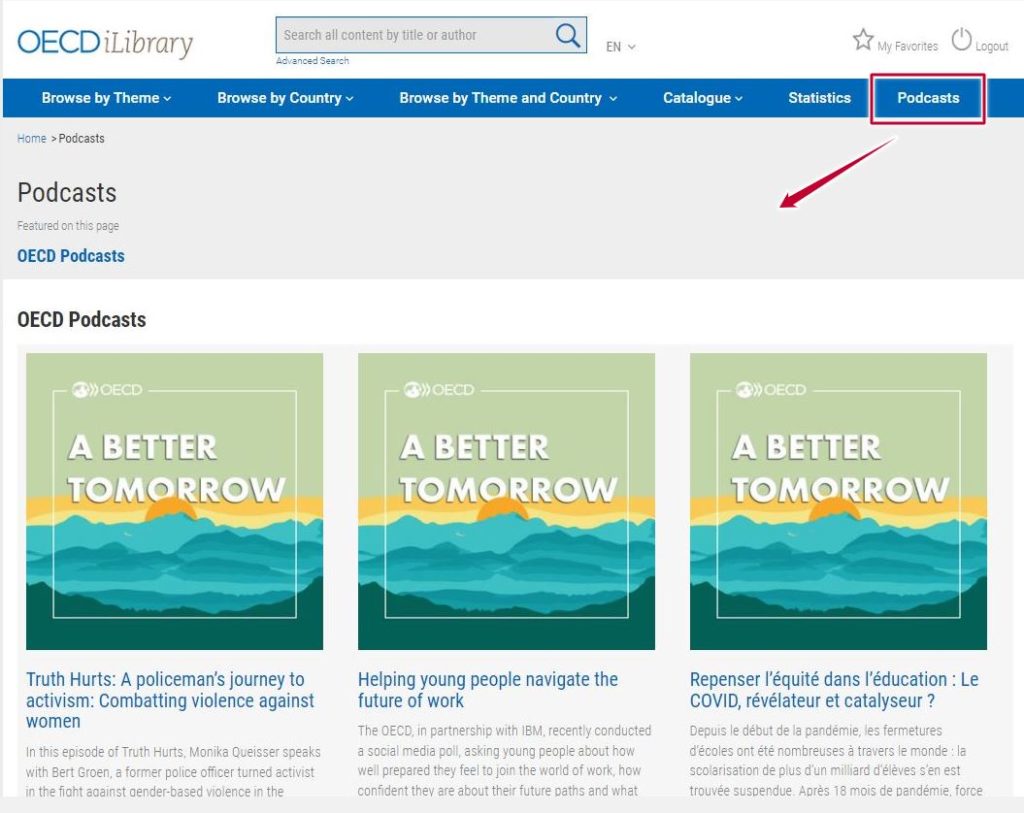
Task: Jump to the OECD Podcasts featured link
Action: tap(71, 256)
